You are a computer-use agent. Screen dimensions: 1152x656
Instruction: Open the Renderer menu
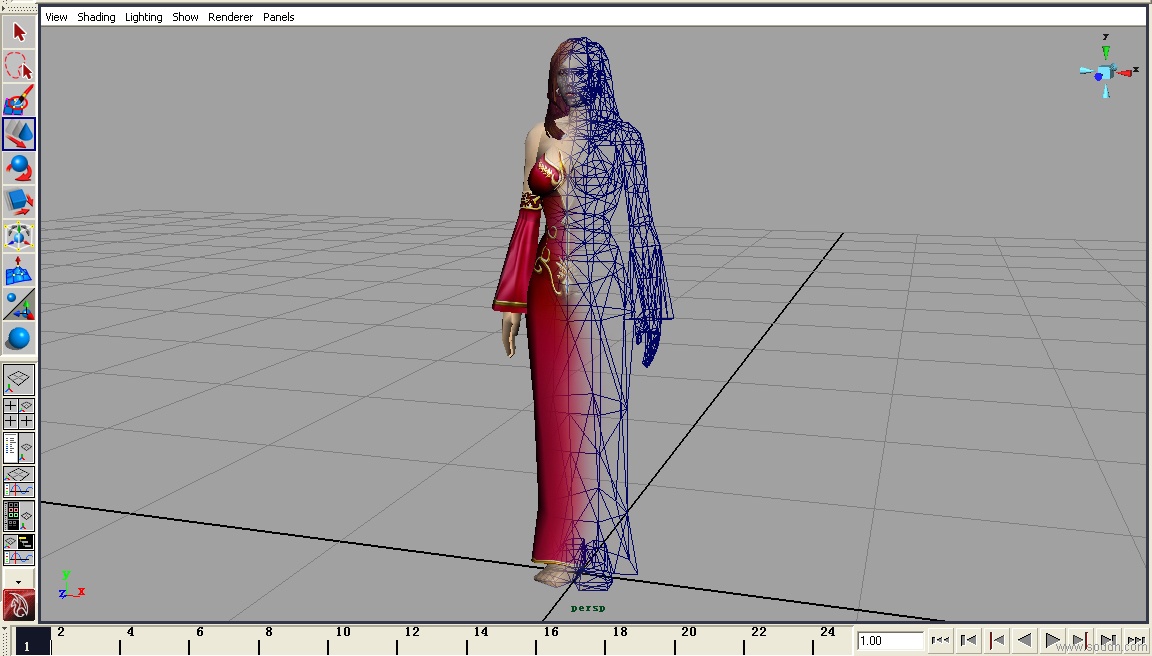(x=230, y=17)
